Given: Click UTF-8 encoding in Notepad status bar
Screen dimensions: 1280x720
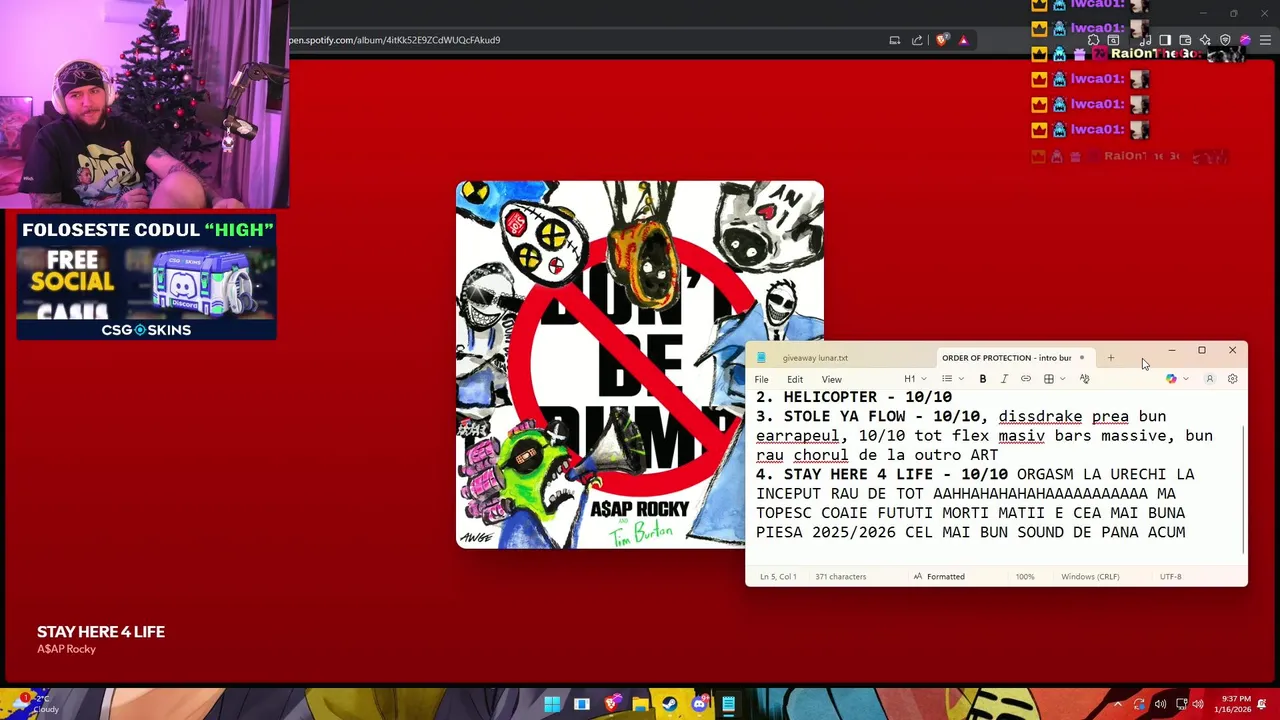Looking at the screenshot, I should 1170,577.
